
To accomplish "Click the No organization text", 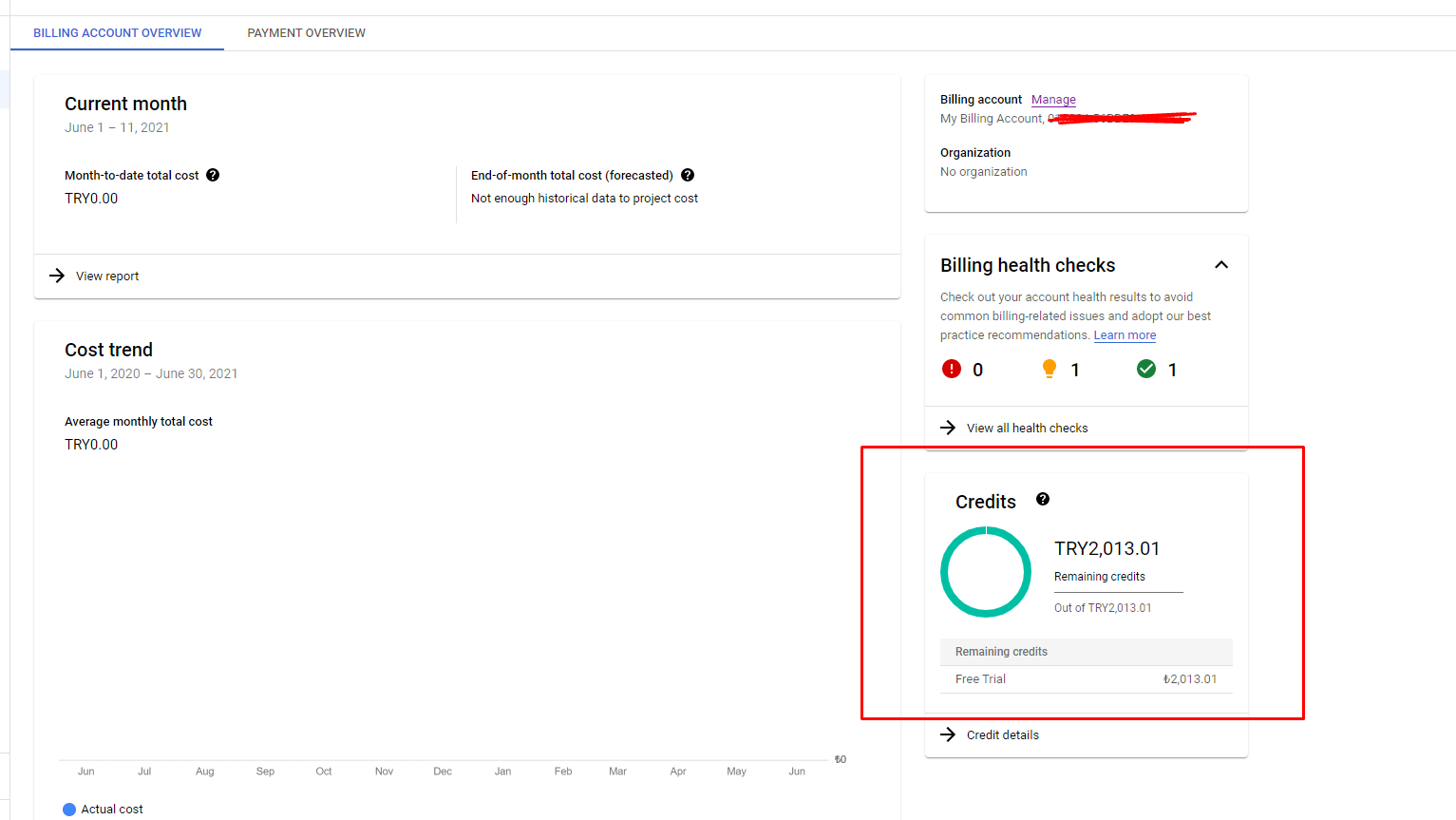I will pos(984,172).
